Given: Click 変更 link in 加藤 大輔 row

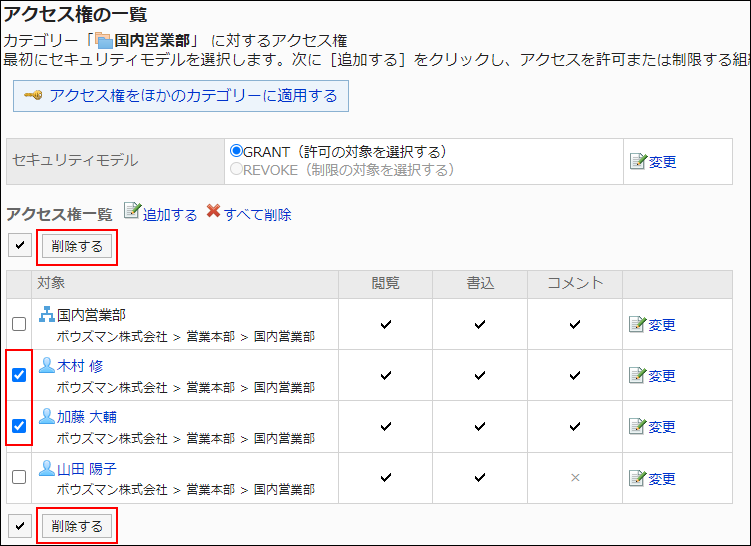Looking at the screenshot, I should click(x=662, y=426).
